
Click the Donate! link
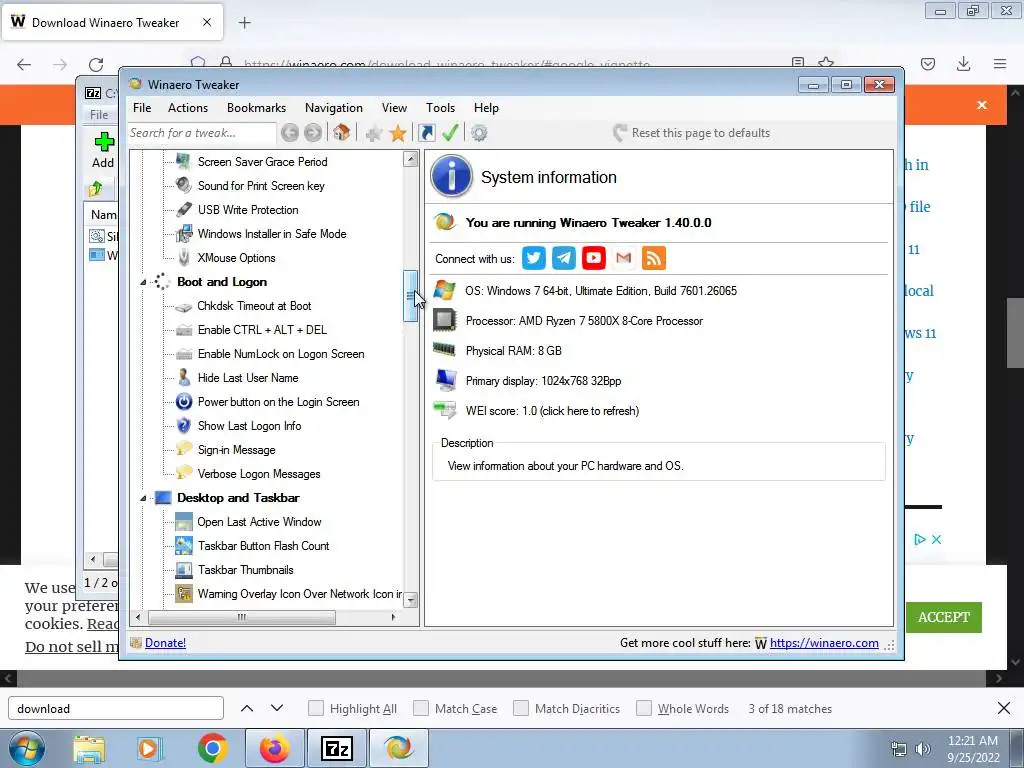(x=165, y=643)
